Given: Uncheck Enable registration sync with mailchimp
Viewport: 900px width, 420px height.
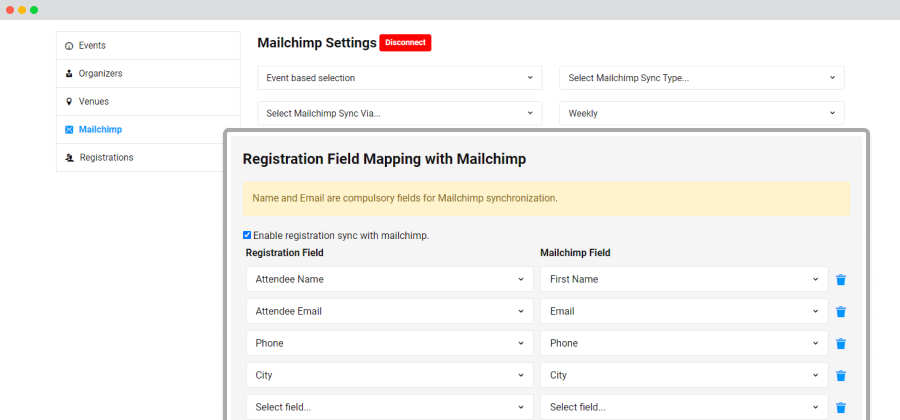Looking at the screenshot, I should click(247, 235).
